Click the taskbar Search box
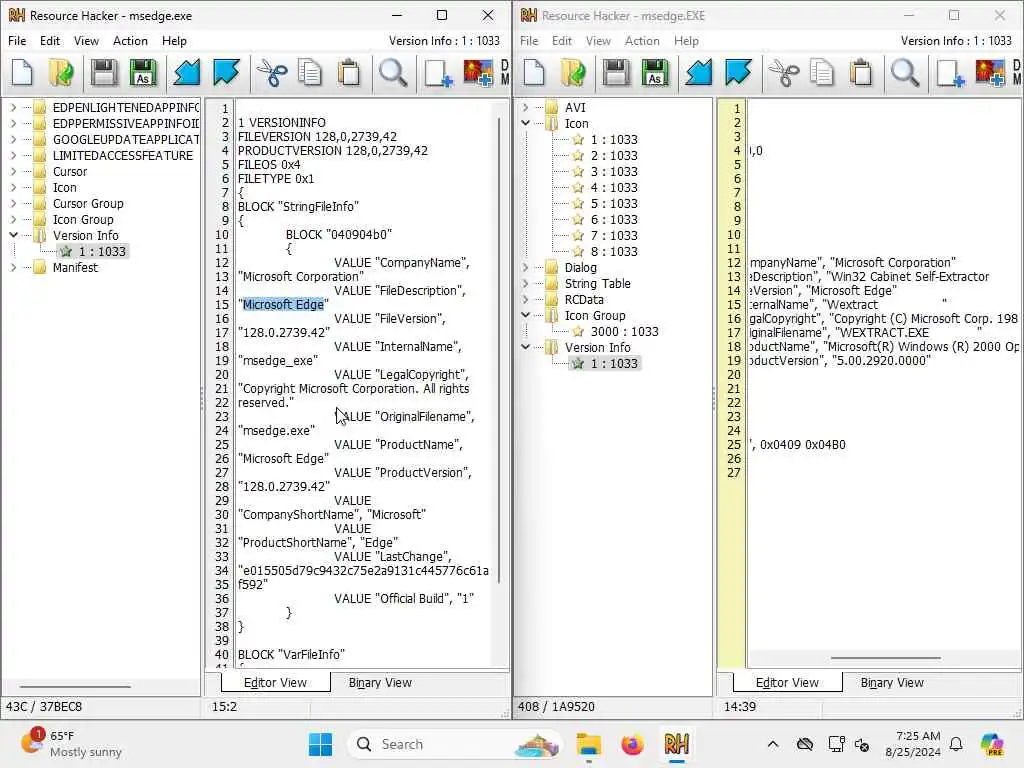 click(x=455, y=744)
